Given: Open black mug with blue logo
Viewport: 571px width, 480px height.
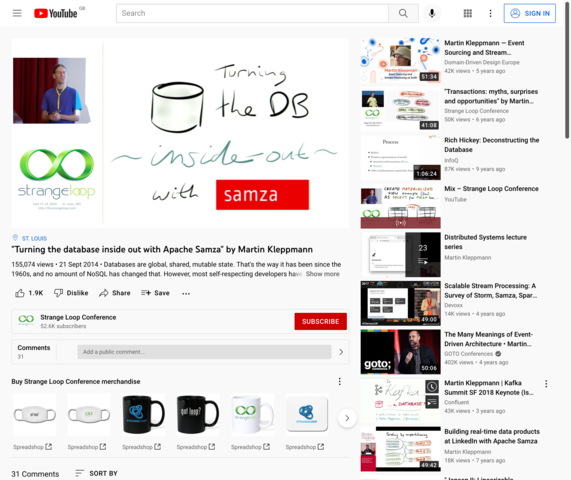Looking at the screenshot, I should tap(143, 414).
